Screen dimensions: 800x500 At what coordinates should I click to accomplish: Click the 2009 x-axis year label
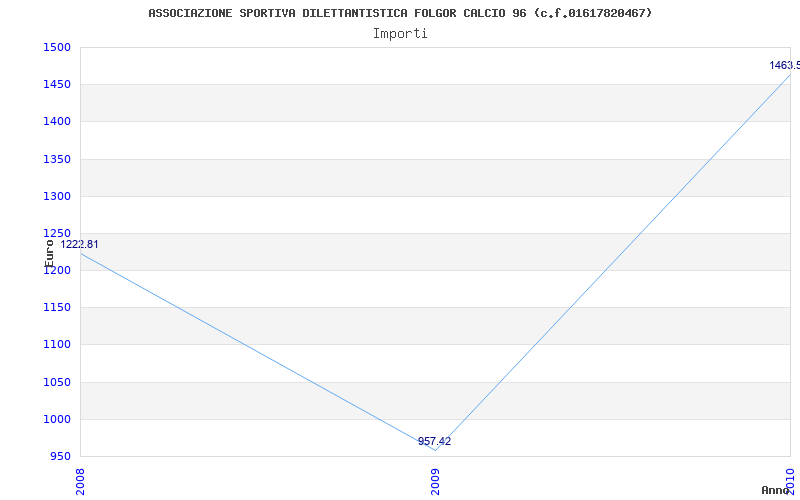point(435,483)
